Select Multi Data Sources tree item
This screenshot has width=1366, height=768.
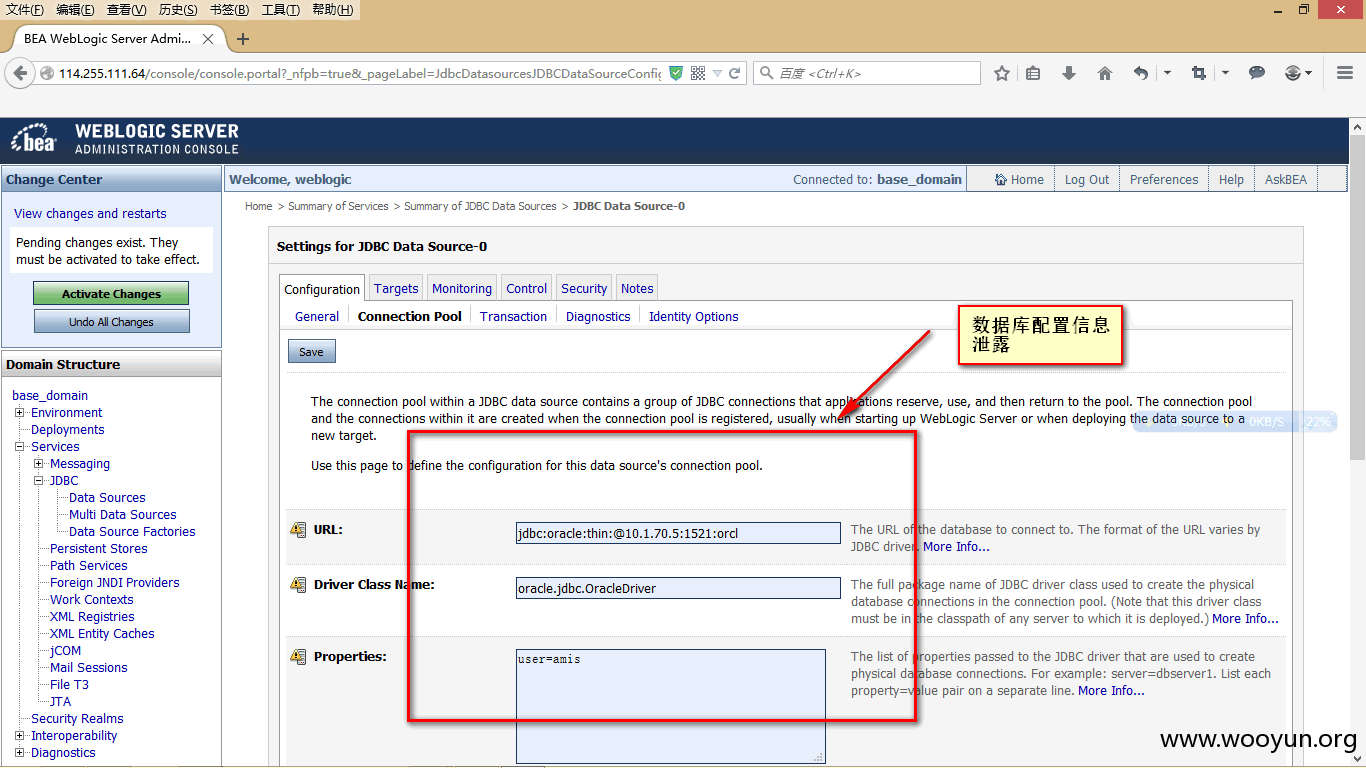pyautogui.click(x=123, y=515)
